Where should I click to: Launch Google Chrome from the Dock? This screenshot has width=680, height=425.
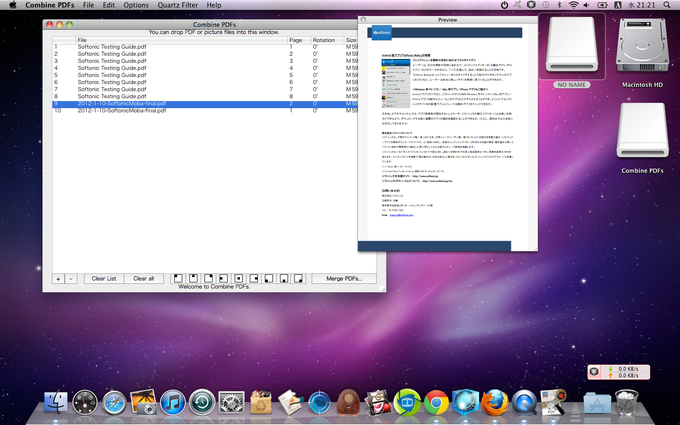point(436,403)
